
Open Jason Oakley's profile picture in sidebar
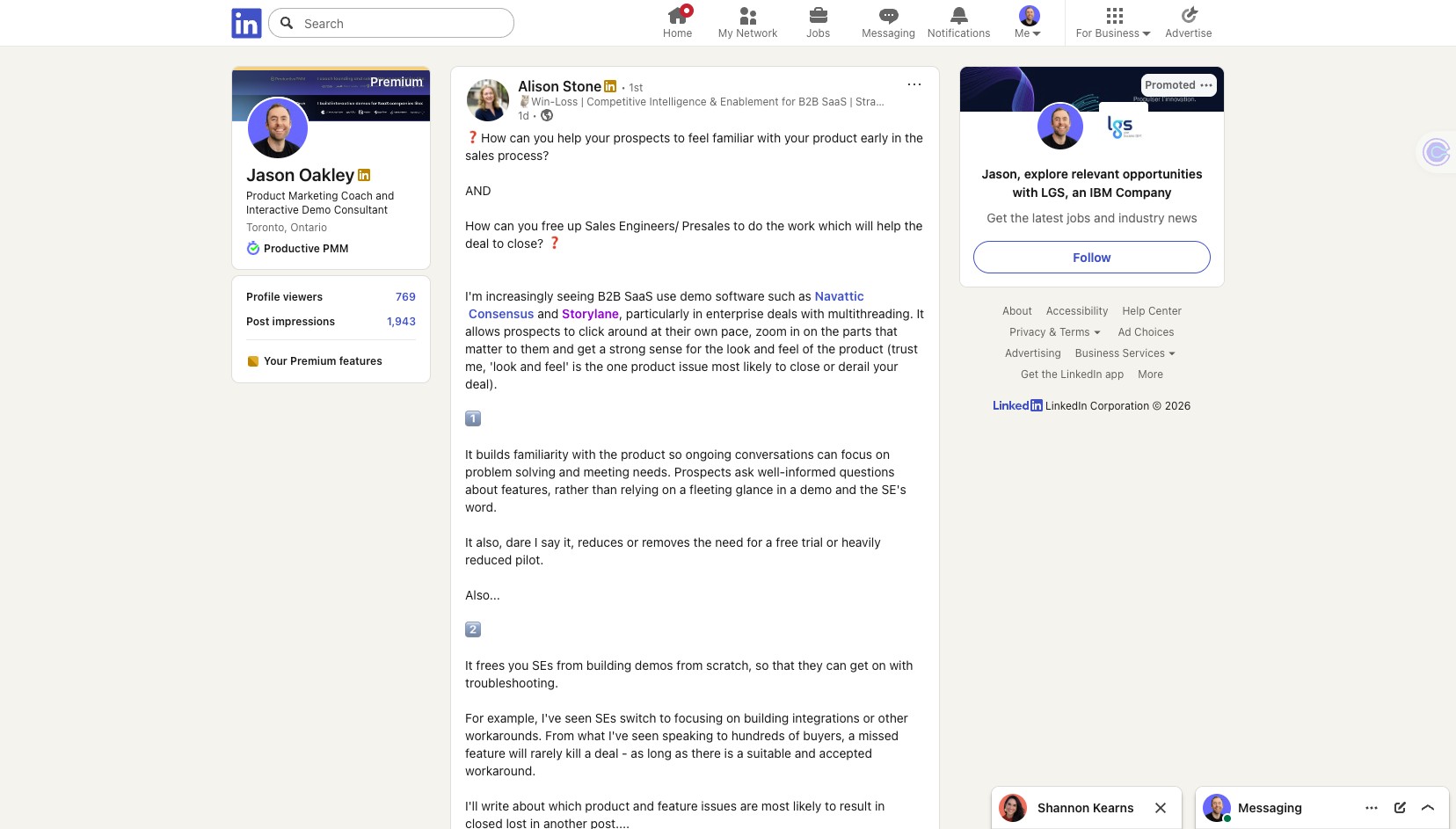pos(278,127)
